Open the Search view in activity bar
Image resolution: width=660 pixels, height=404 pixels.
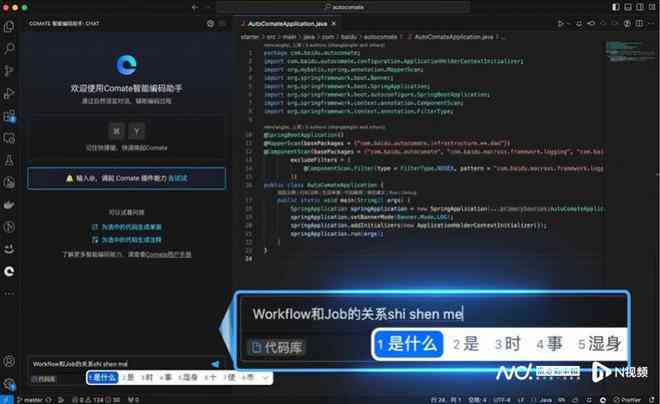pos(9,48)
